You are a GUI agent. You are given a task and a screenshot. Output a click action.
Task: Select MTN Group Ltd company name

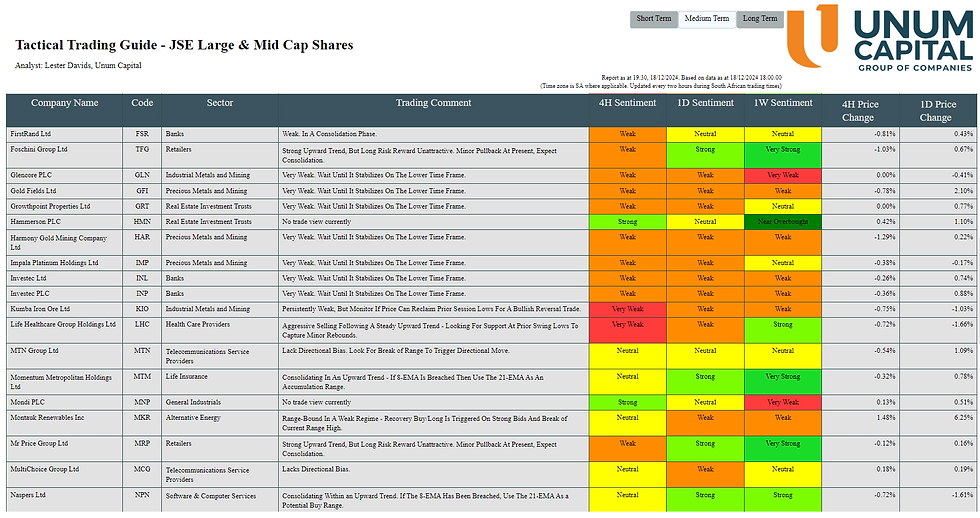34,351
